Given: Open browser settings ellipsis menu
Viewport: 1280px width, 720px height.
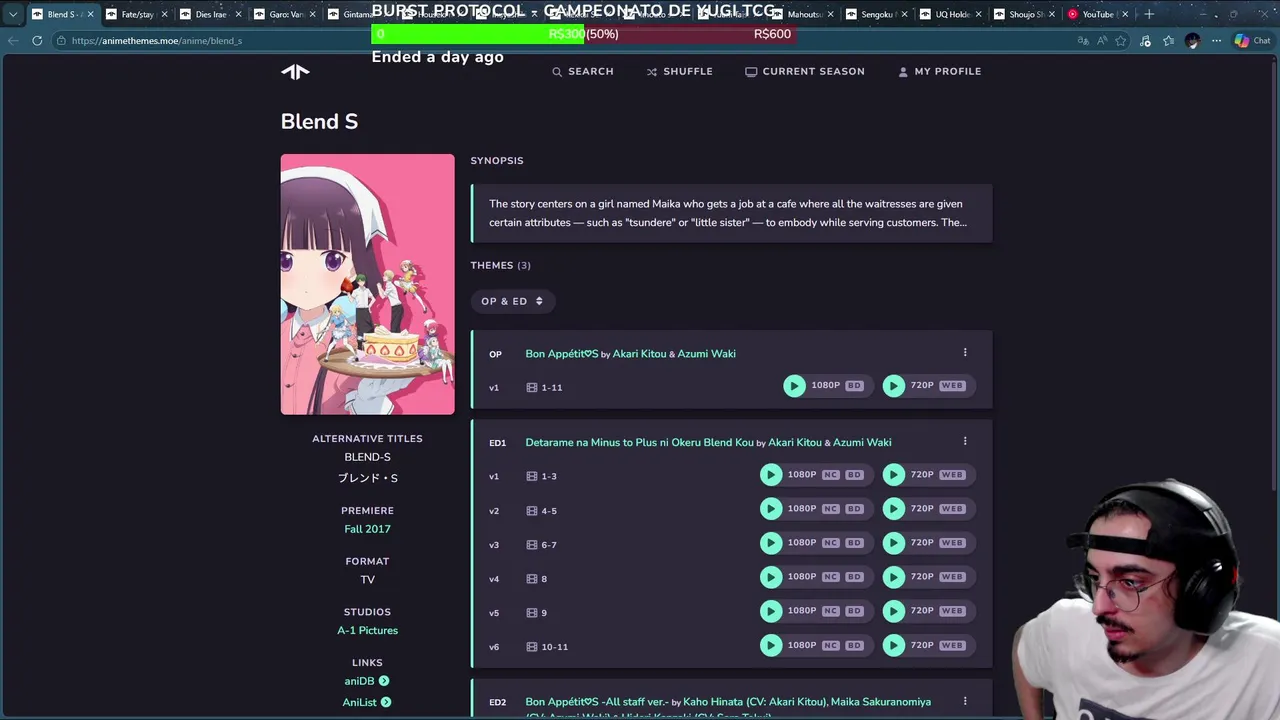Looking at the screenshot, I should coord(1216,41).
